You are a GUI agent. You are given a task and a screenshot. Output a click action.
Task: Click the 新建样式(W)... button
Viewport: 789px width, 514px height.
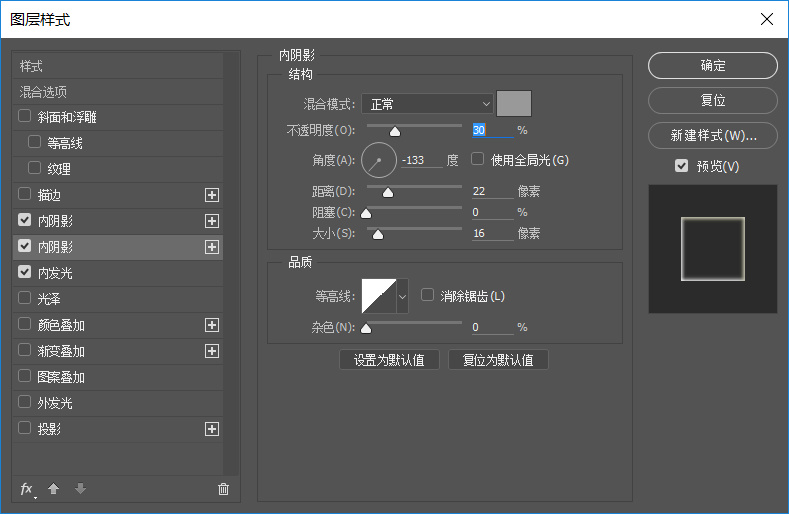712,135
